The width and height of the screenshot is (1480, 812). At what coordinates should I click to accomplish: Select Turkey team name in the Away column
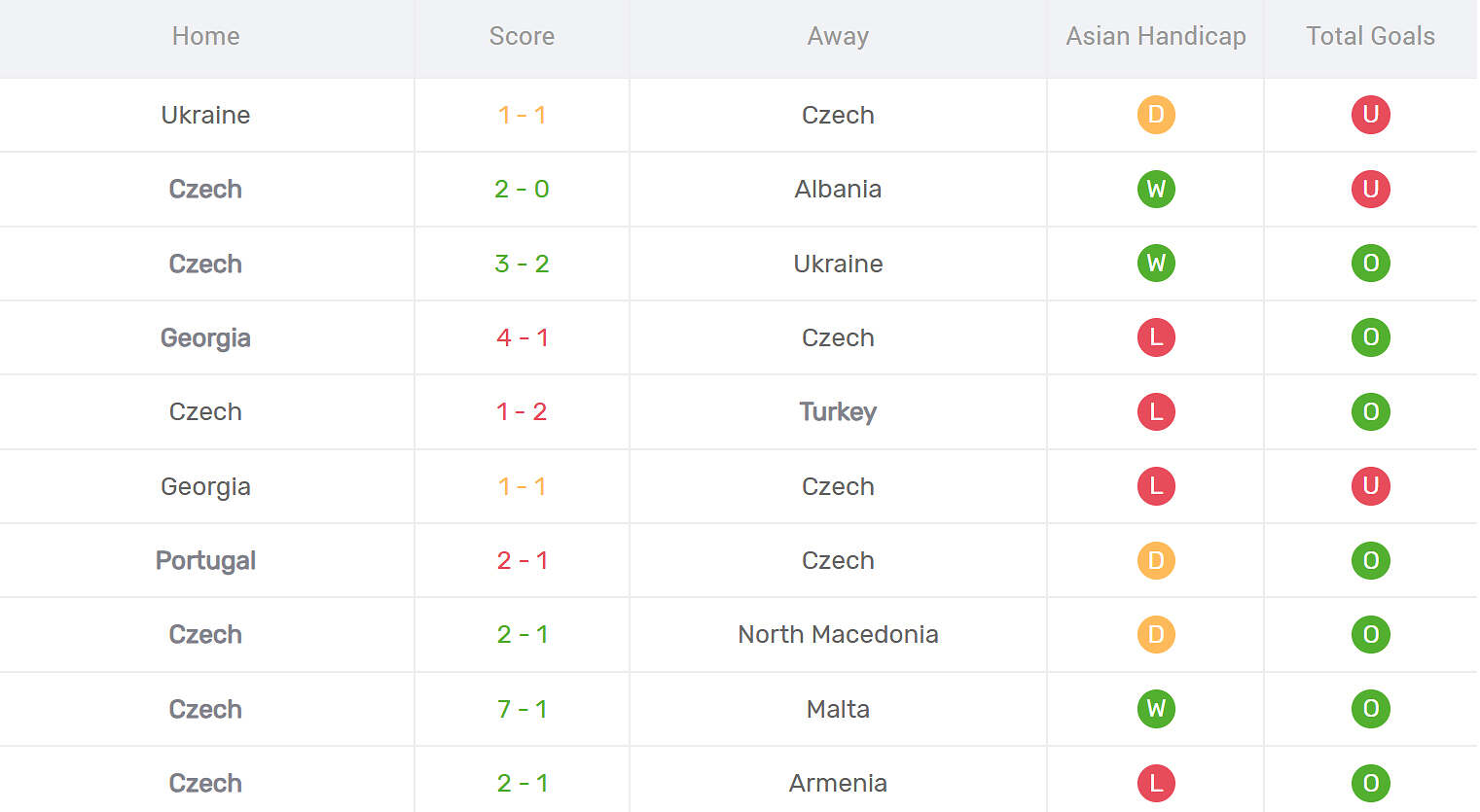[838, 412]
